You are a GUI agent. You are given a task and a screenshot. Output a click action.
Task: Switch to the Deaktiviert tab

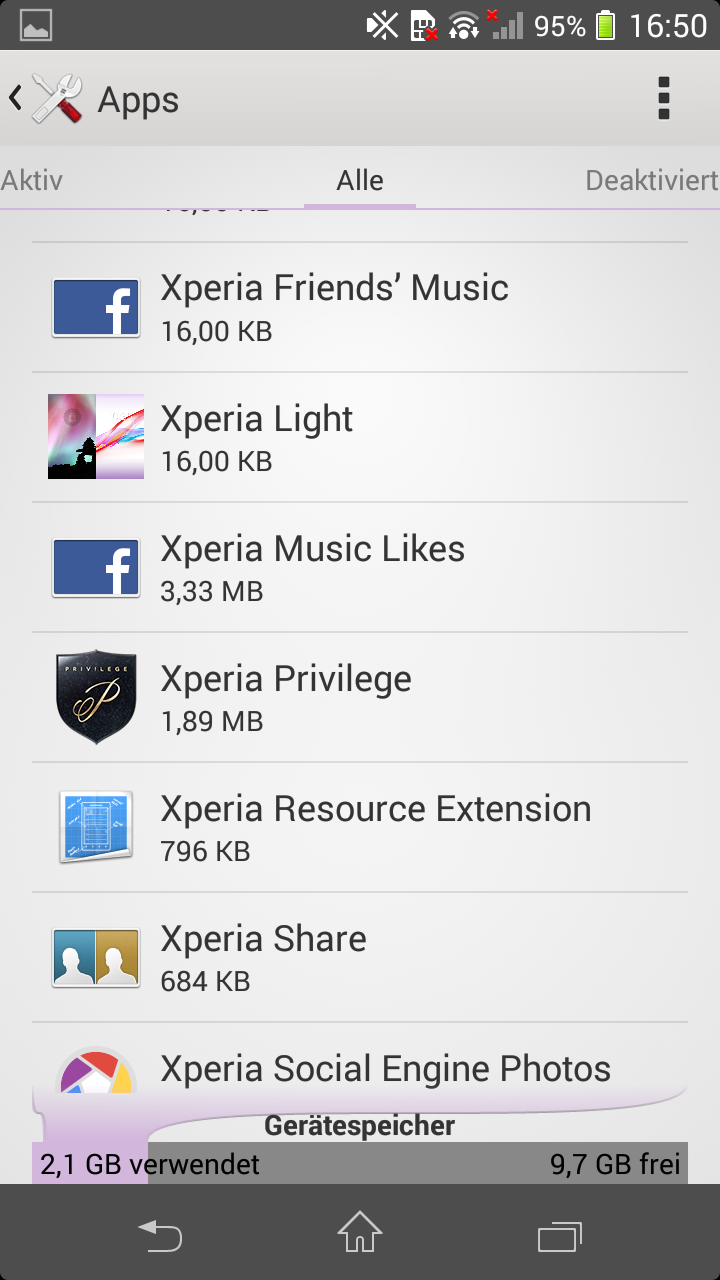click(x=651, y=181)
